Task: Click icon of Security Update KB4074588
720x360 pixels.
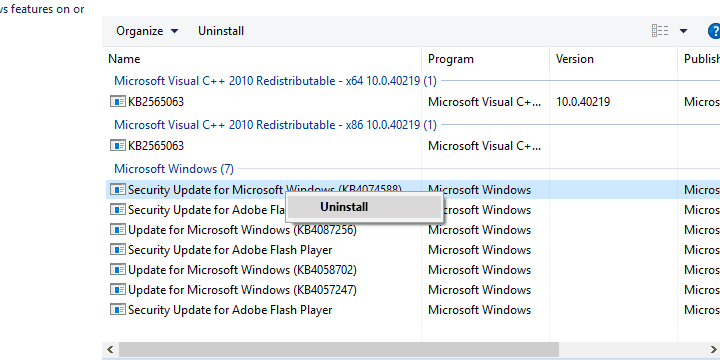Action: tap(118, 189)
